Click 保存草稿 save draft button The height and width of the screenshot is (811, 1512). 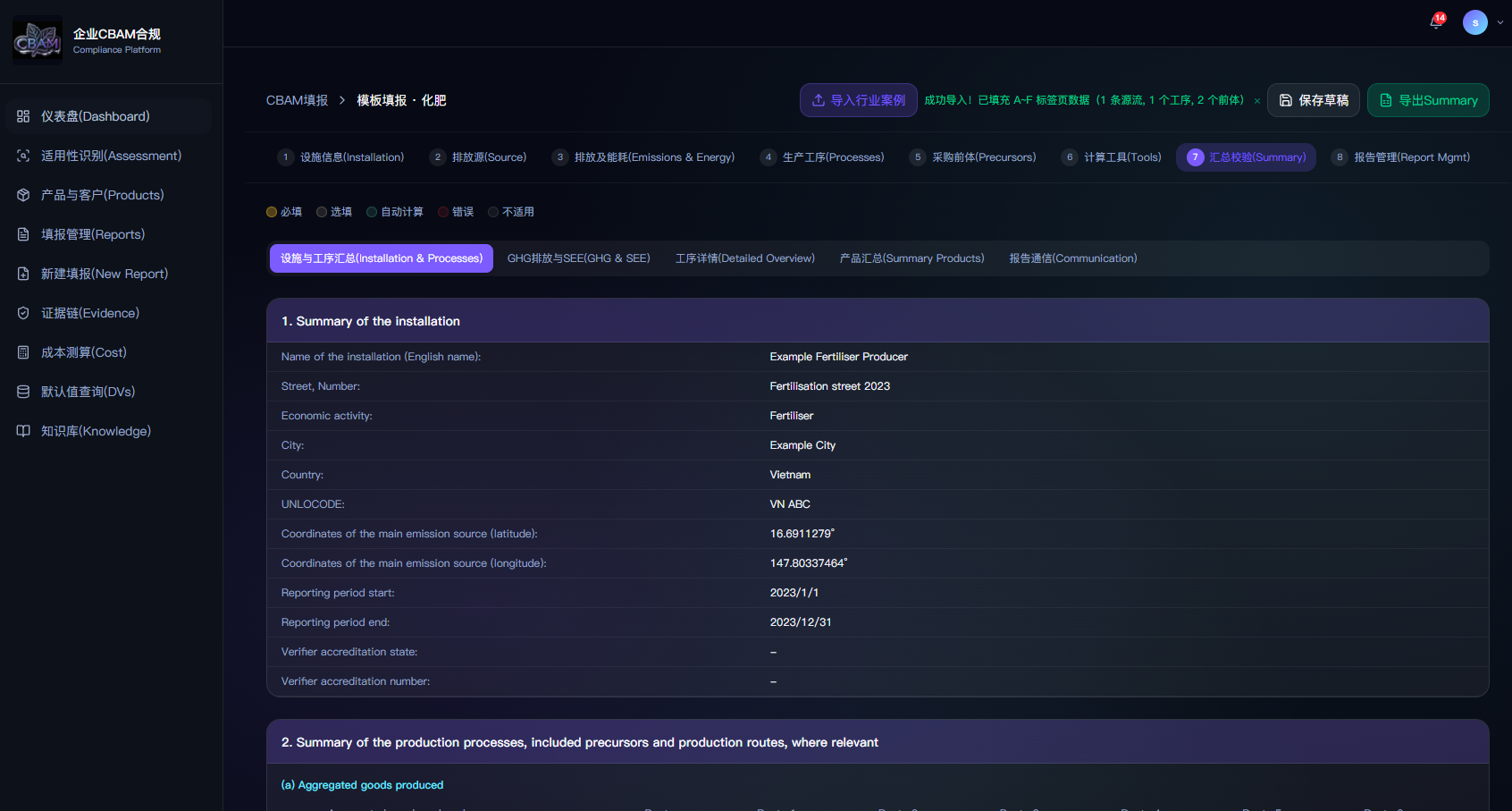tap(1314, 100)
